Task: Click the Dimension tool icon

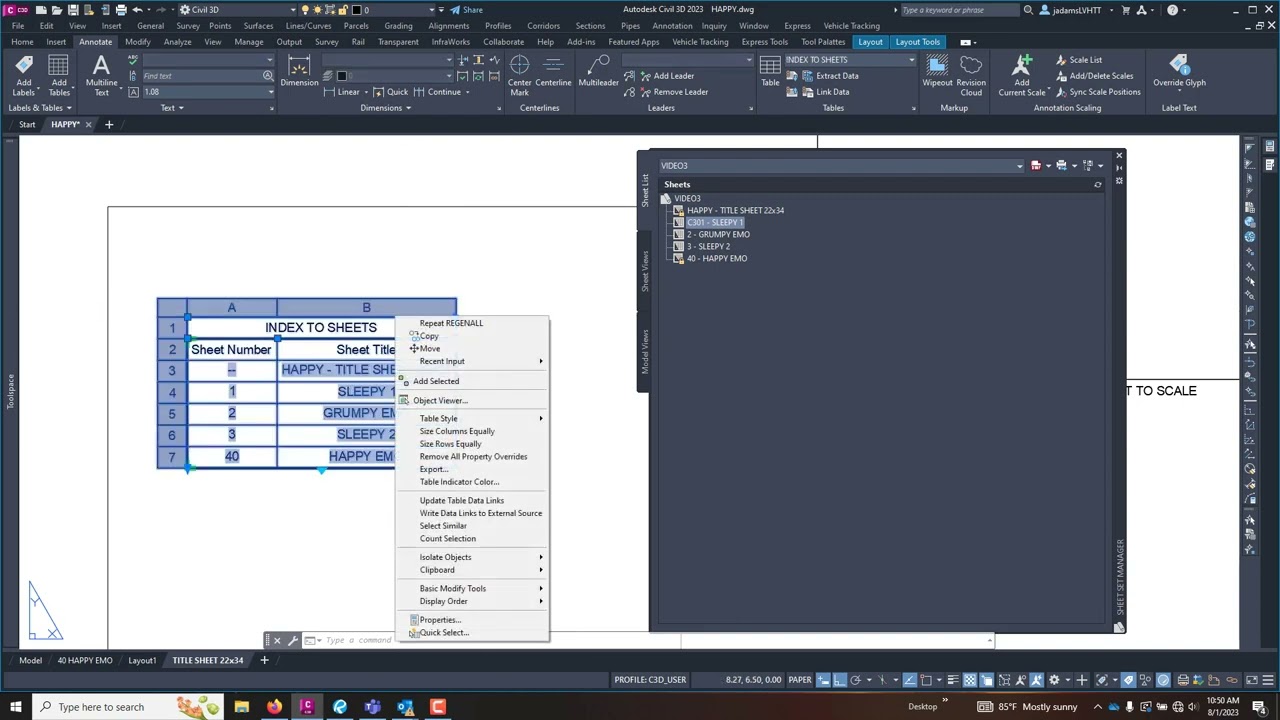Action: coord(299,66)
